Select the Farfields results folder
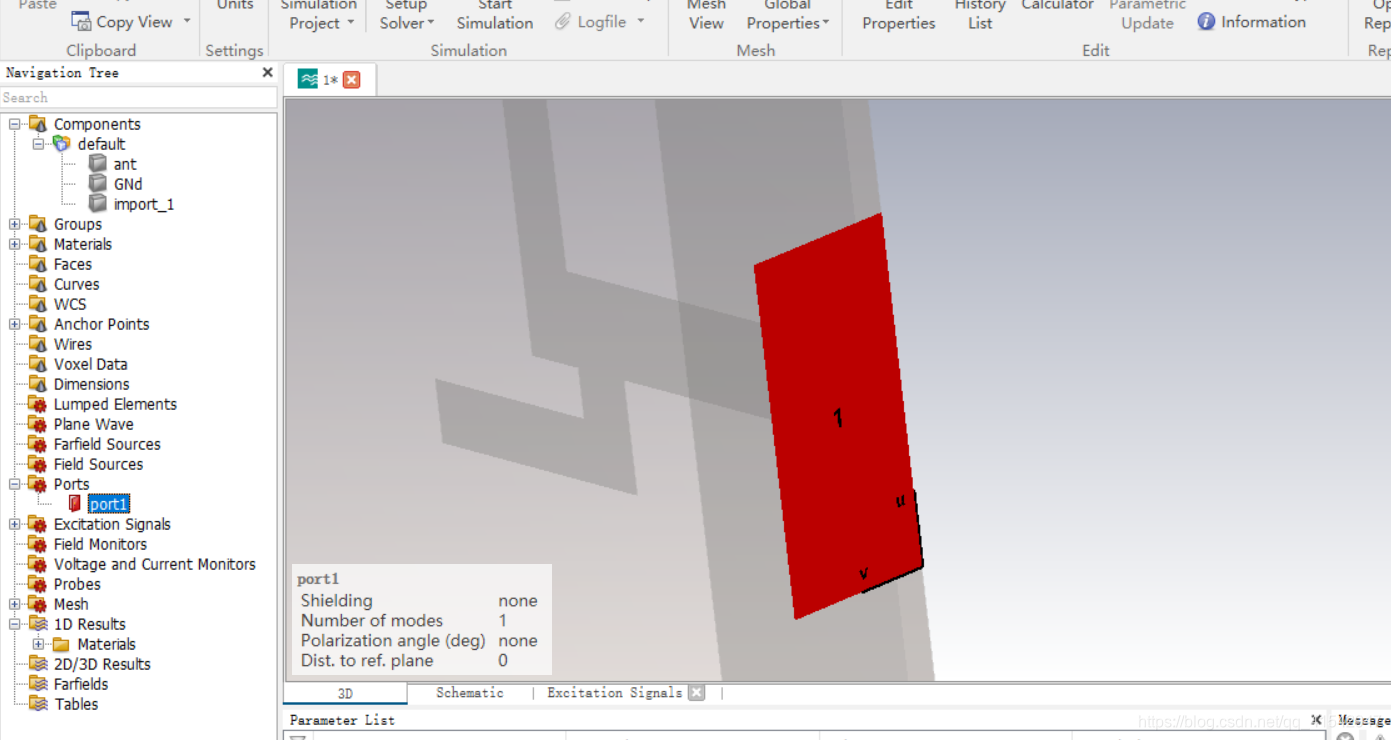Image resolution: width=1391 pixels, height=740 pixels. pos(81,684)
